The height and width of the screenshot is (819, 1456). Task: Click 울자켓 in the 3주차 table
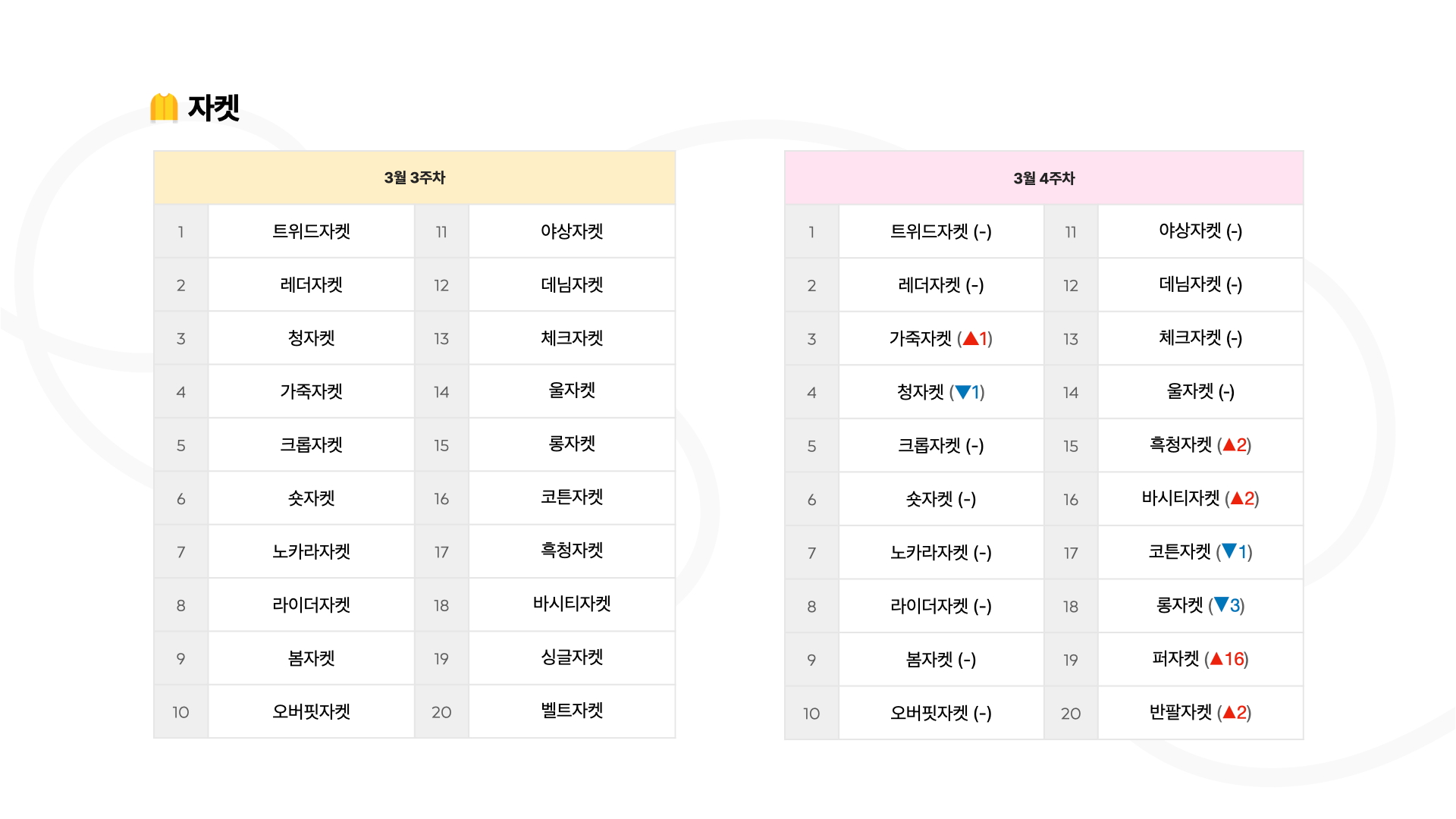point(572,391)
